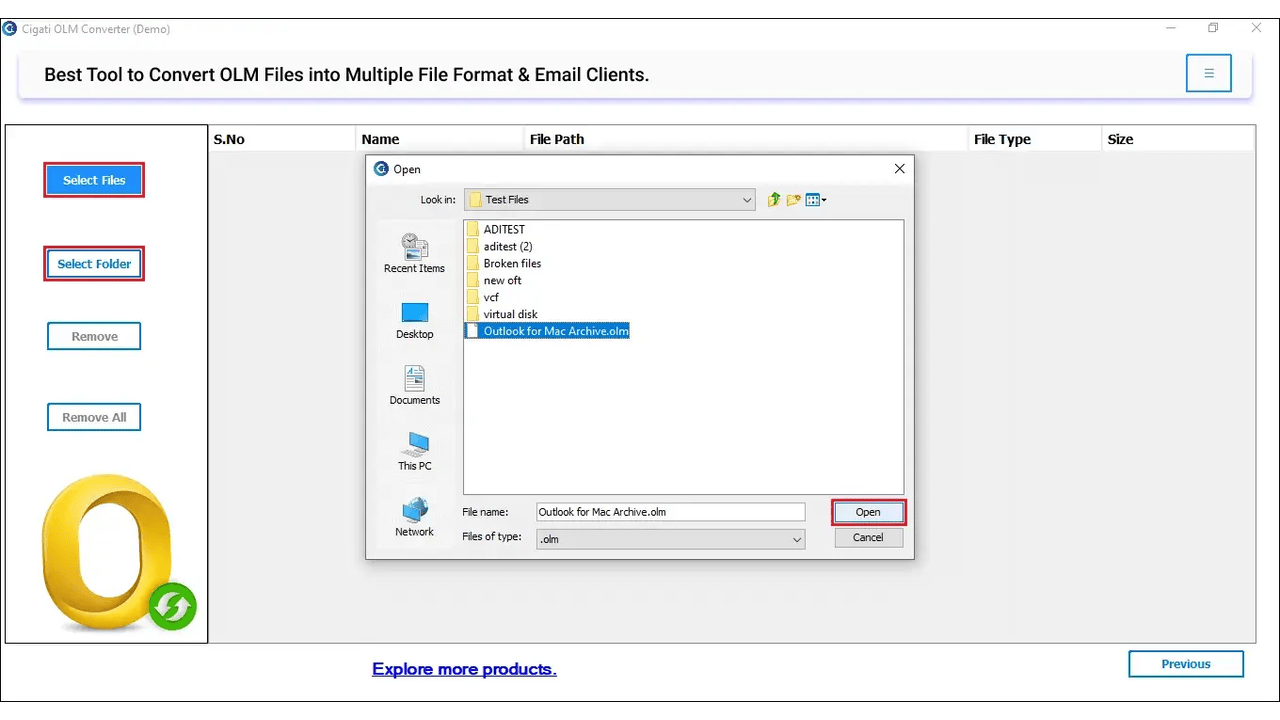Click the Cancel button in dialog

[868, 537]
